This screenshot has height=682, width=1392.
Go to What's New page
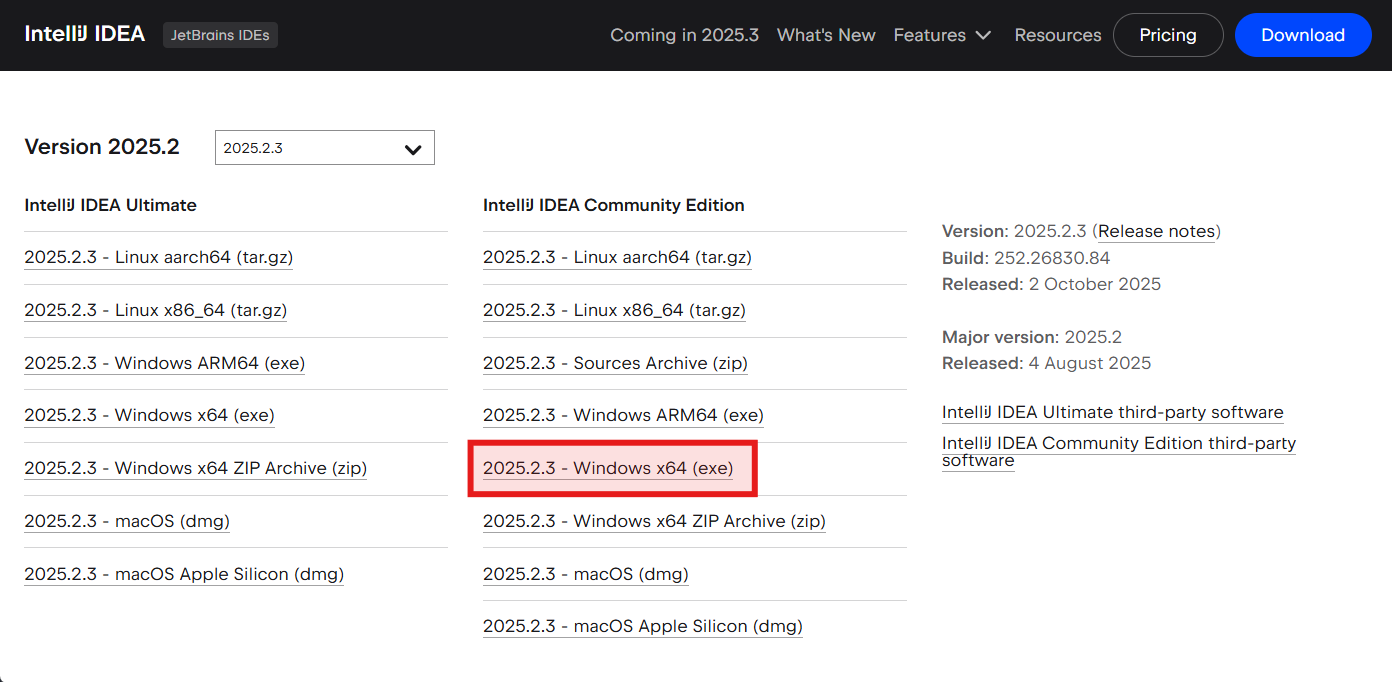826,35
